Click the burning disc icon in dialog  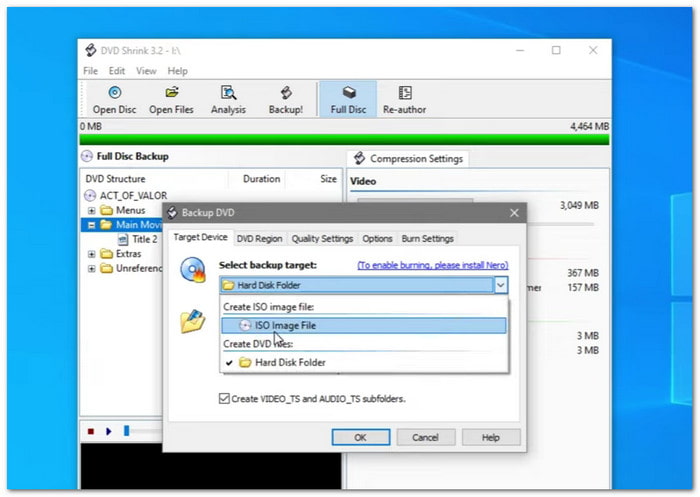[x=193, y=270]
